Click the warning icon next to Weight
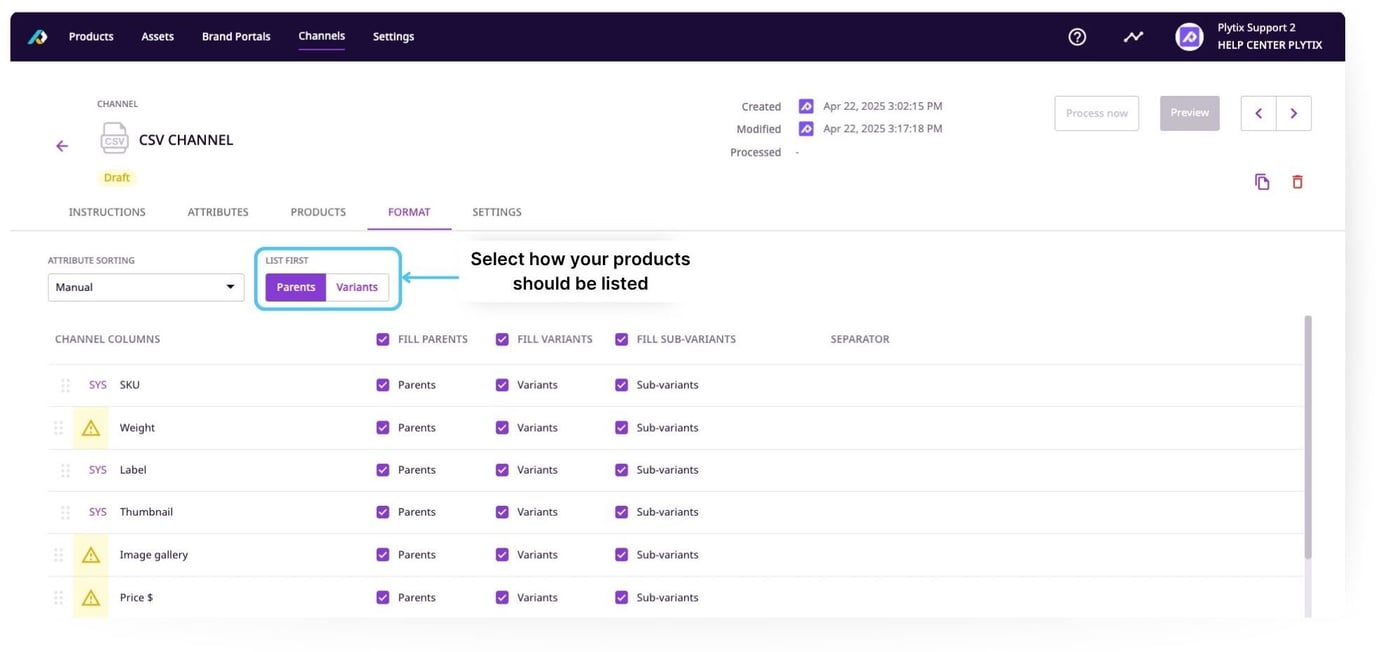This screenshot has width=1376, height=652. tap(91, 428)
